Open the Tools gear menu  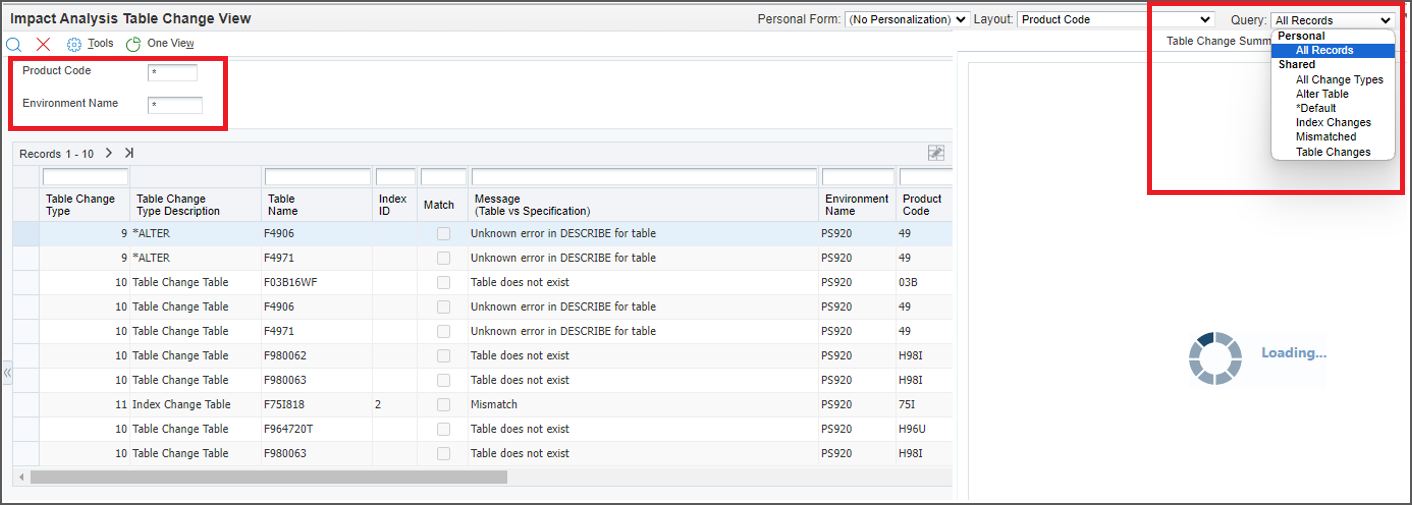tap(90, 44)
